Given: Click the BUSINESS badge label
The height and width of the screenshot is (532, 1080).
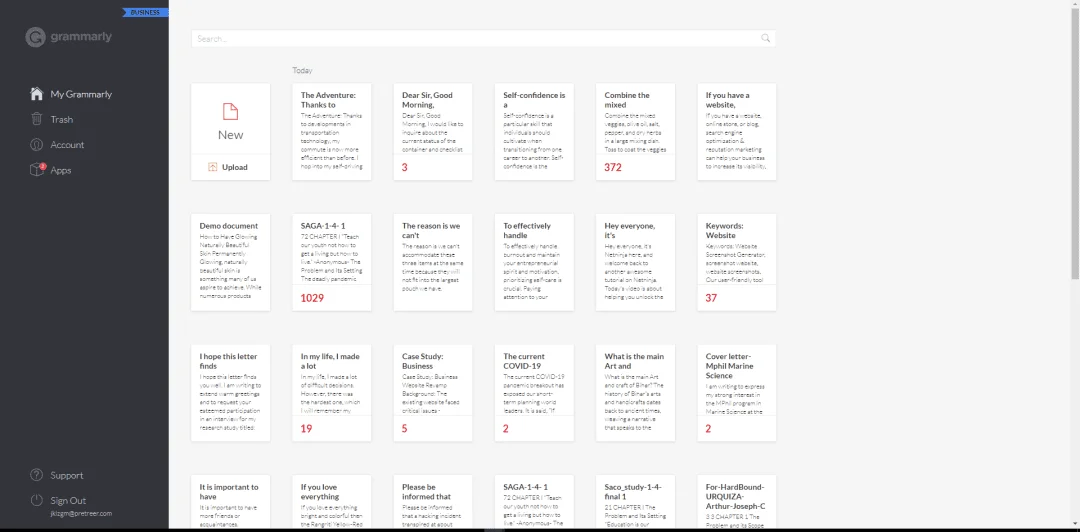Looking at the screenshot, I should point(145,12).
